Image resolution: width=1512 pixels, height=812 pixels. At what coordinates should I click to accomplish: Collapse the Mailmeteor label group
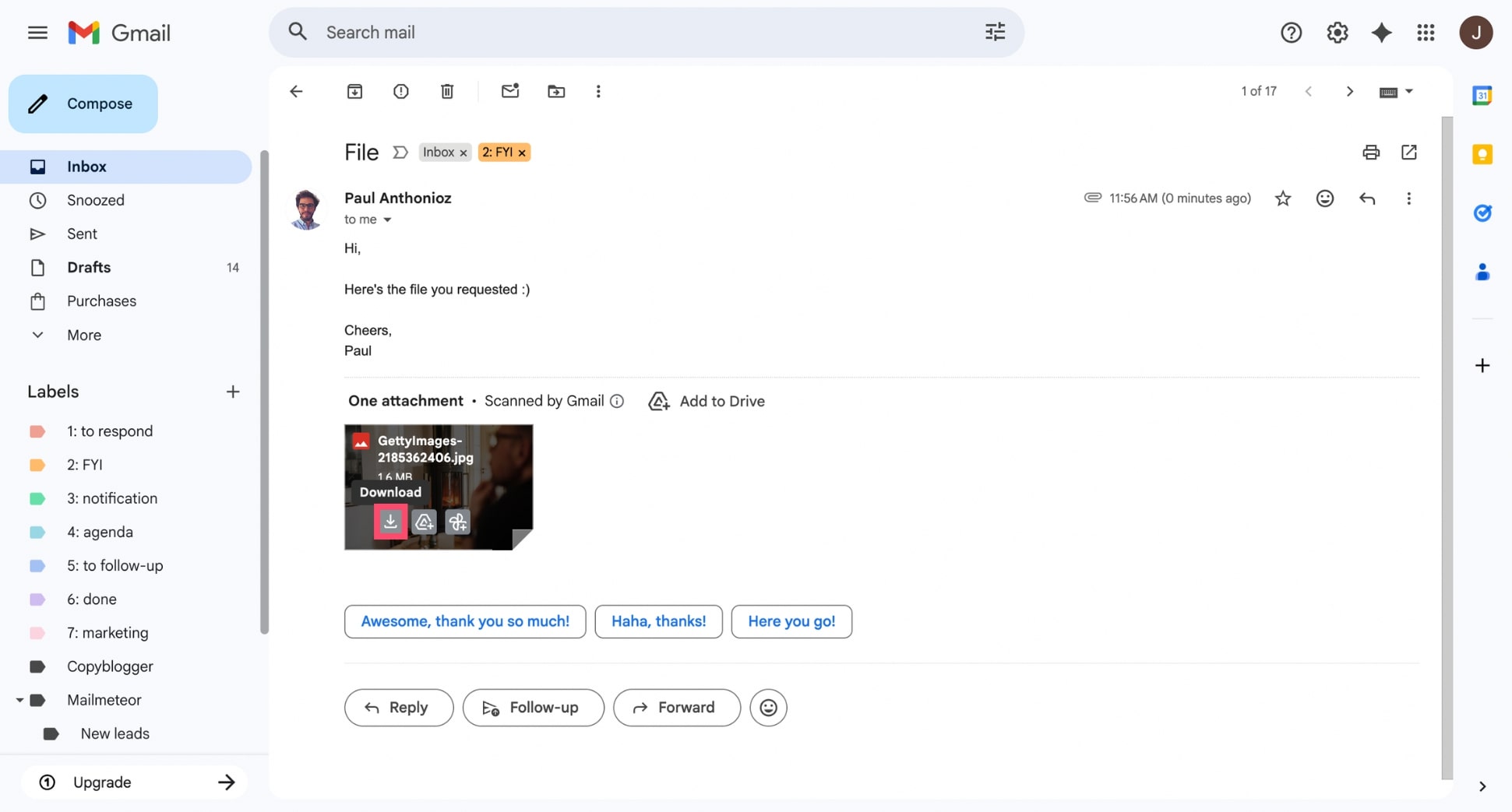tap(19, 700)
